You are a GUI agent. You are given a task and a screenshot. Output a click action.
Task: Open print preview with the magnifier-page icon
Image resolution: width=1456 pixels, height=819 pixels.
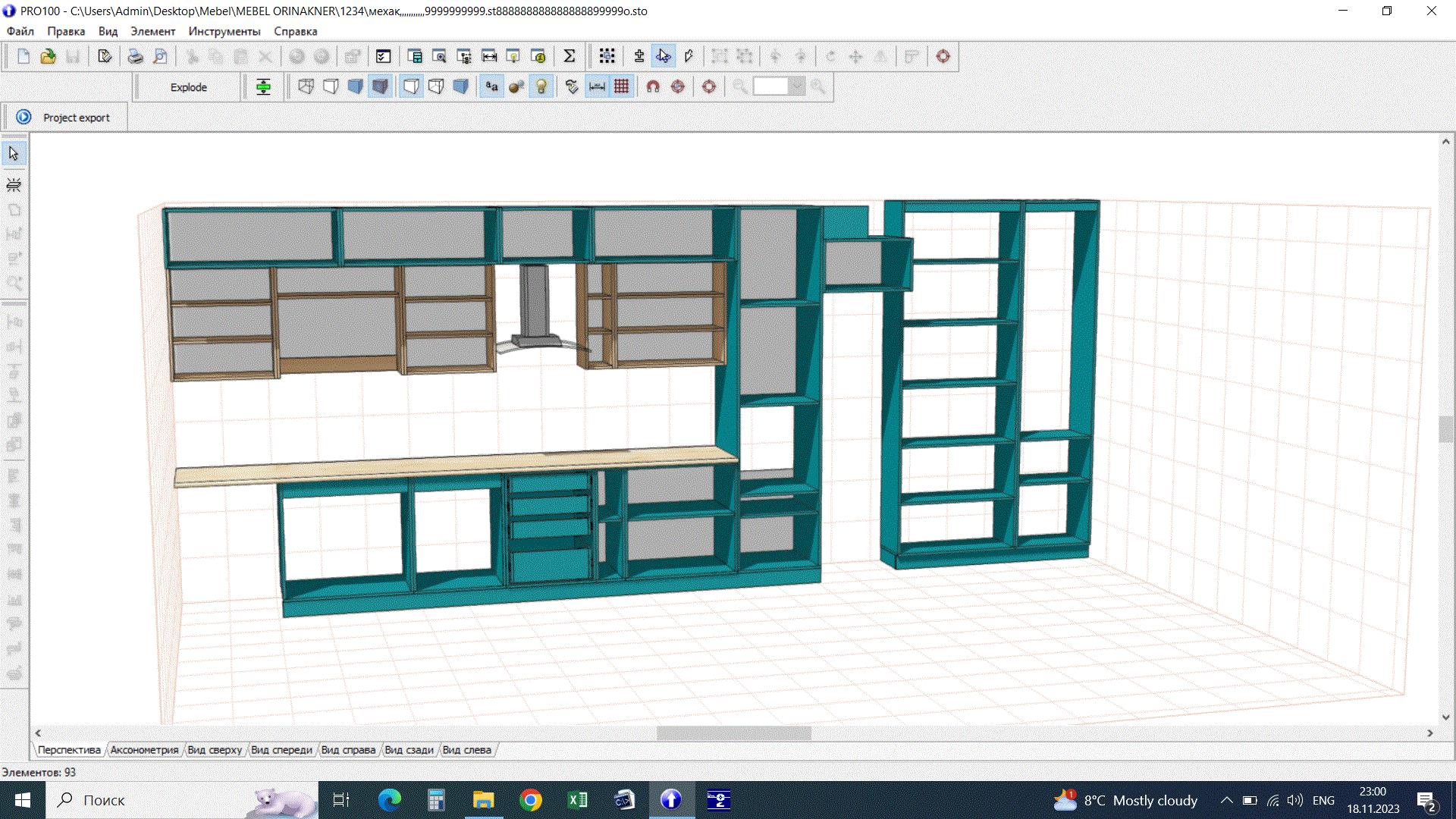159,55
